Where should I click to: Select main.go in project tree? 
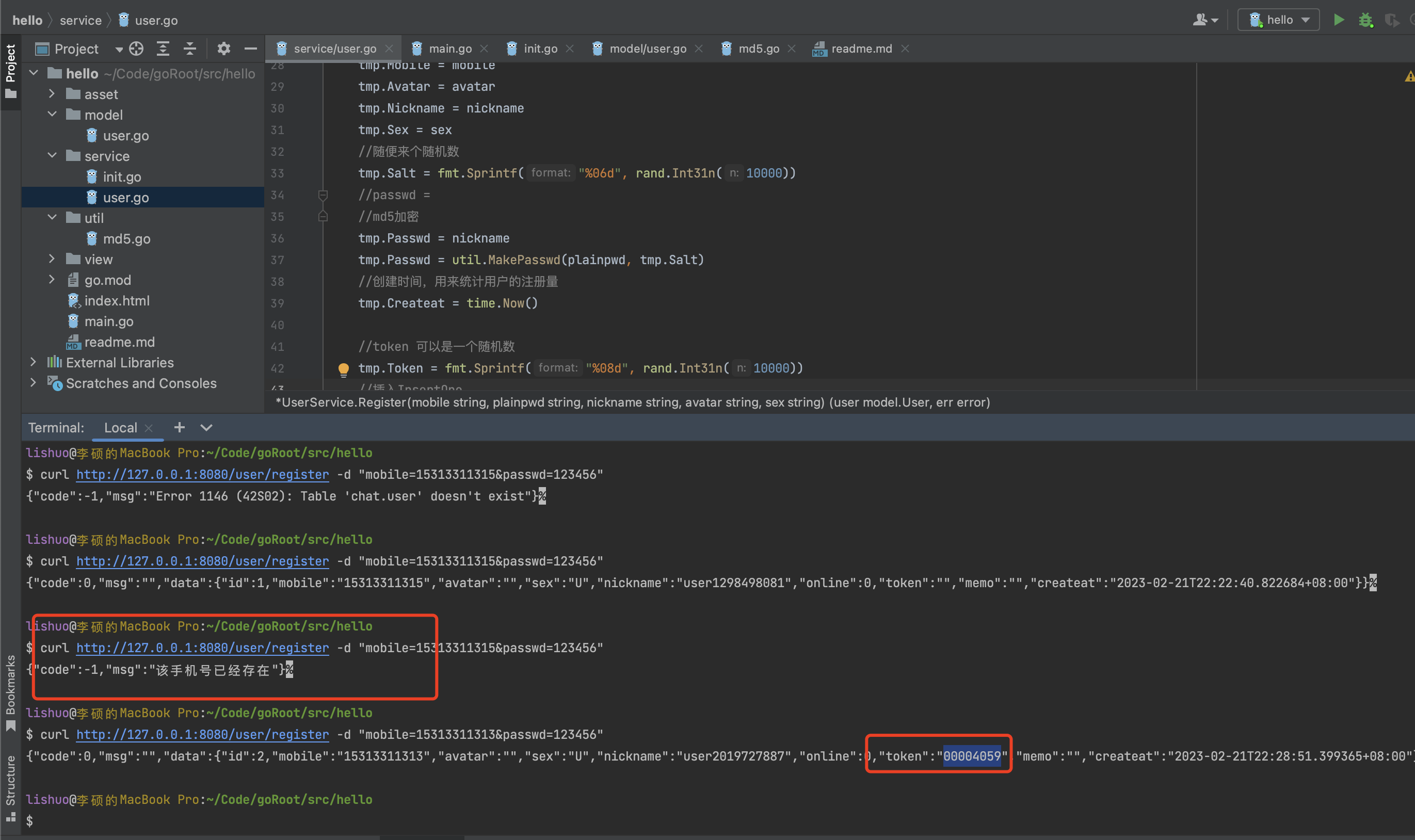[x=109, y=321]
